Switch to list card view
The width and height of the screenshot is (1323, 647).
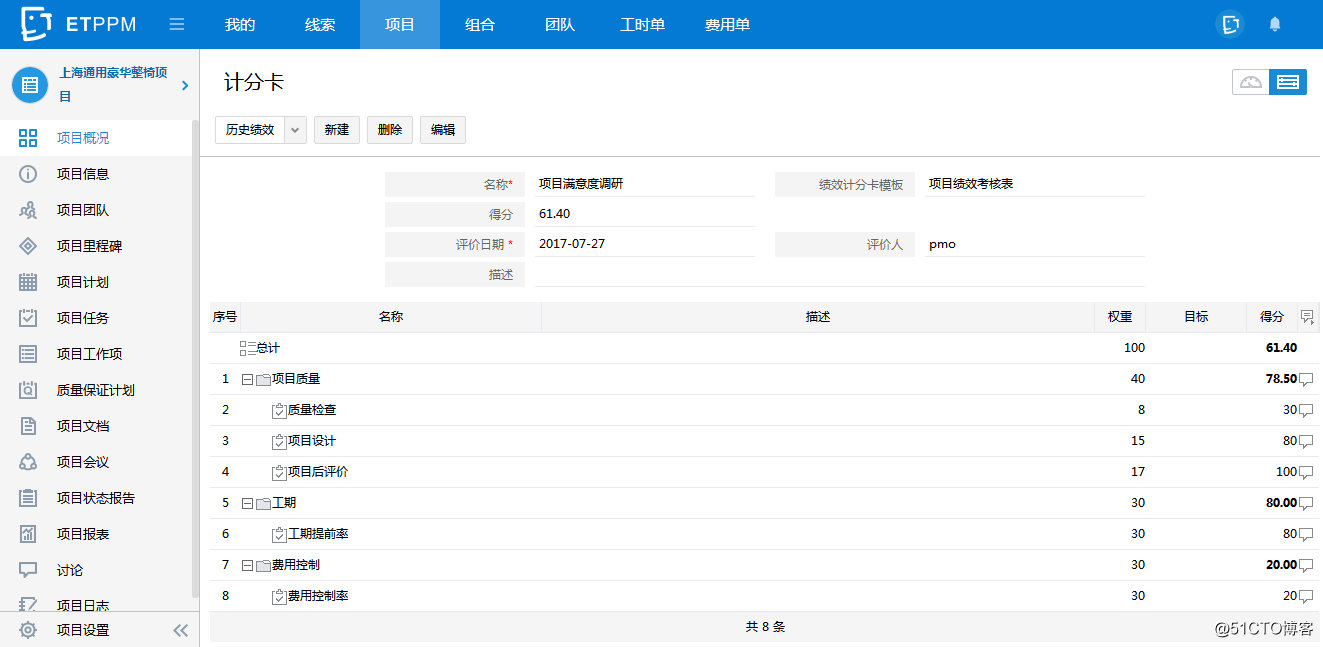pos(1288,82)
